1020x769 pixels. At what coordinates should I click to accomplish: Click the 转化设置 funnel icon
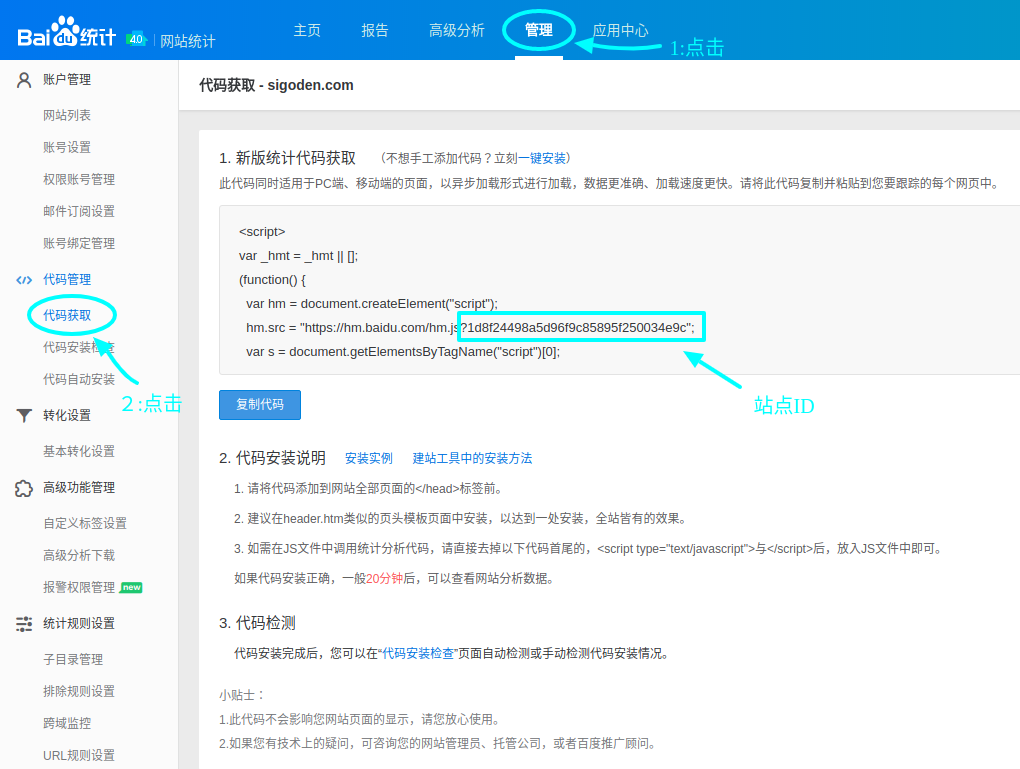tap(24, 416)
